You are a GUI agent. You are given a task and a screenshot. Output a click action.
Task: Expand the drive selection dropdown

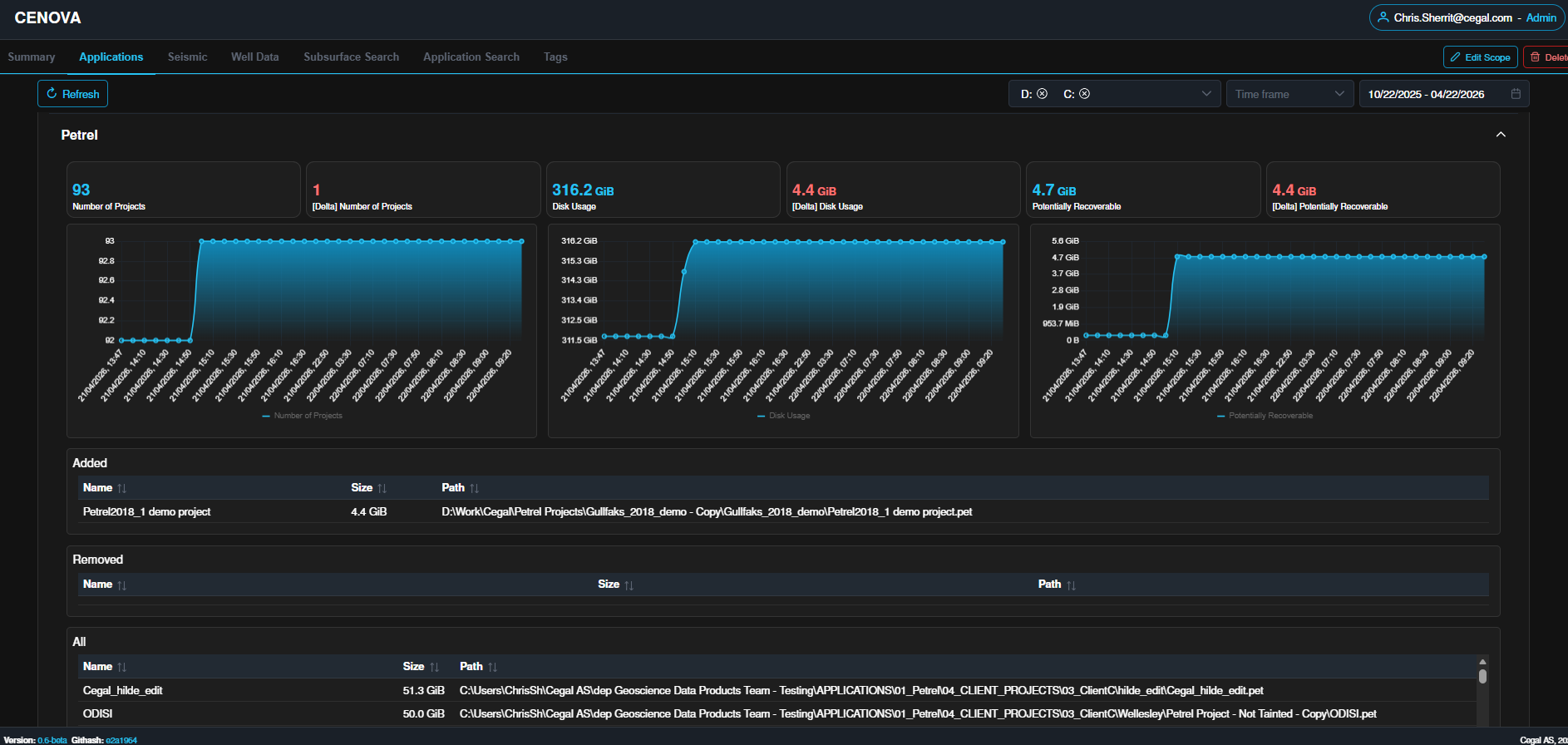(1206, 94)
